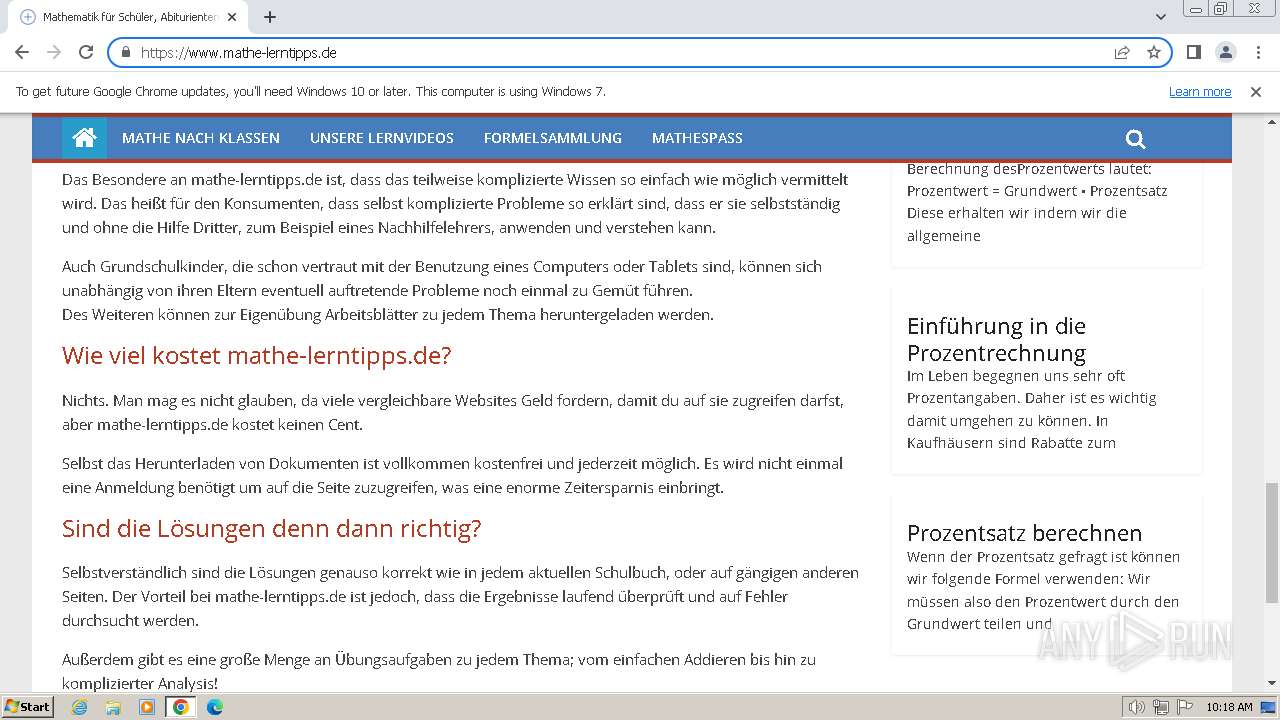Click paragraph starting 'Auch Grundschulkinder'

[442, 290]
